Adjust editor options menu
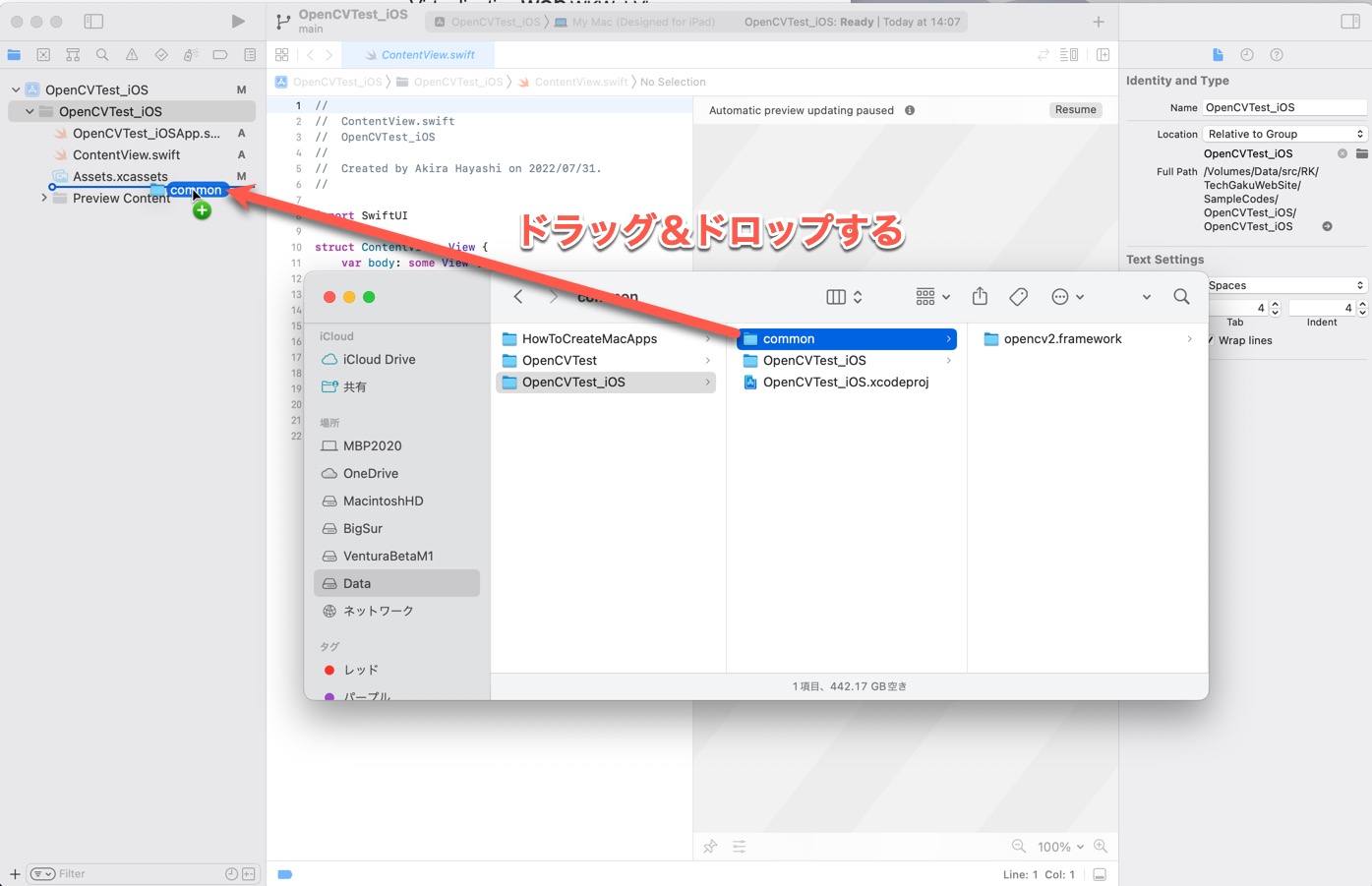 click(1070, 55)
